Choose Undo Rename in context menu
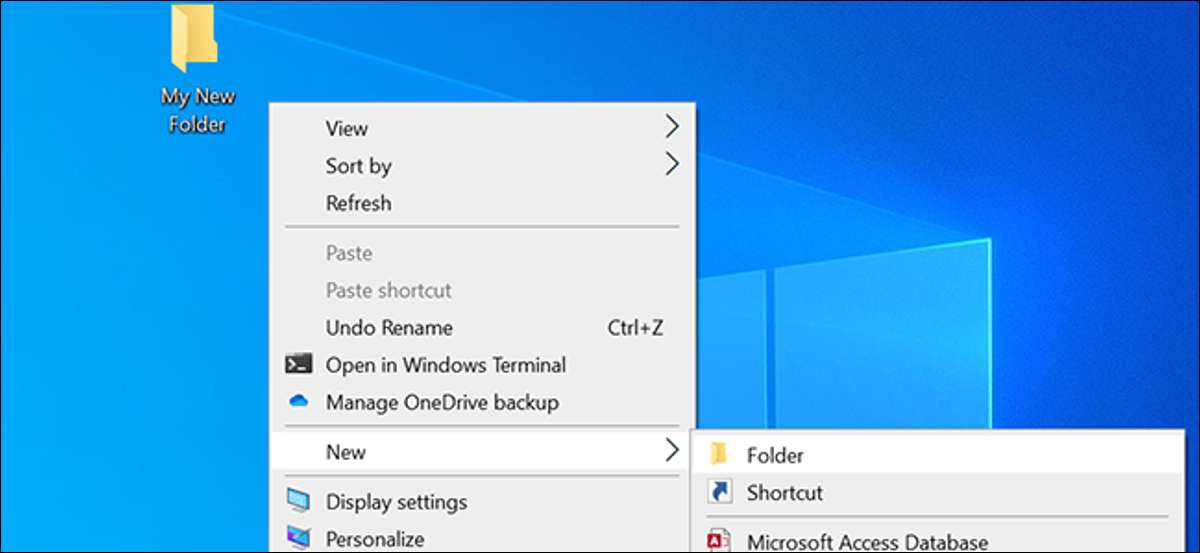The width and height of the screenshot is (1200, 553). [389, 328]
